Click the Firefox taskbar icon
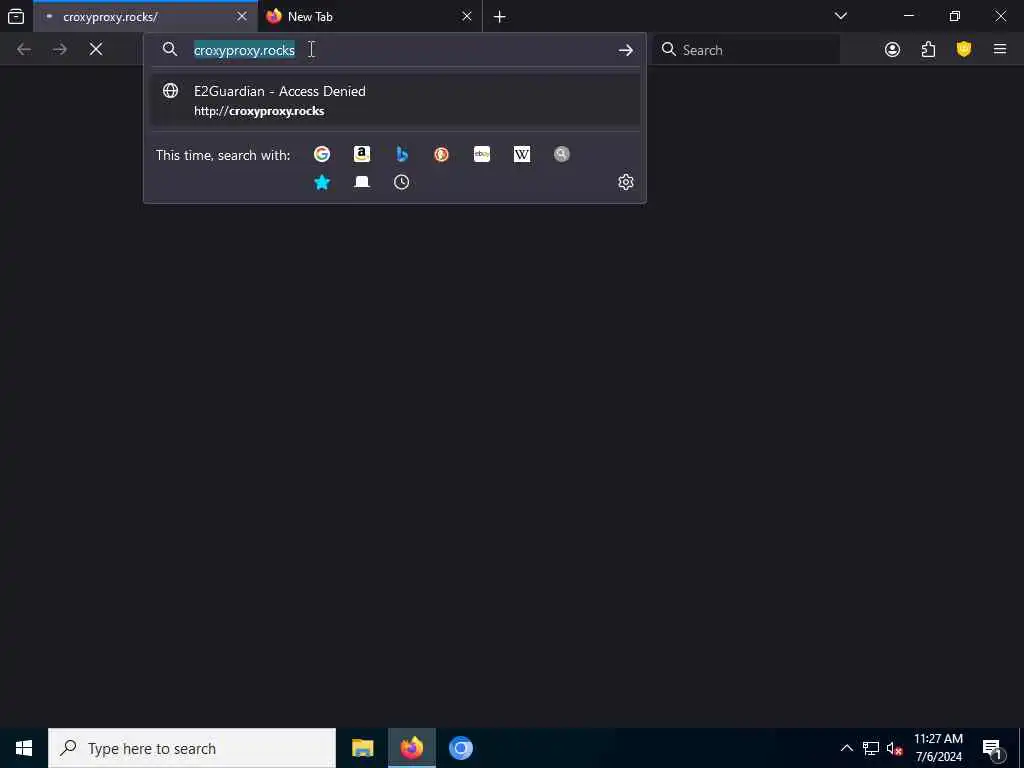Screen dimensions: 1024x768 (411, 748)
